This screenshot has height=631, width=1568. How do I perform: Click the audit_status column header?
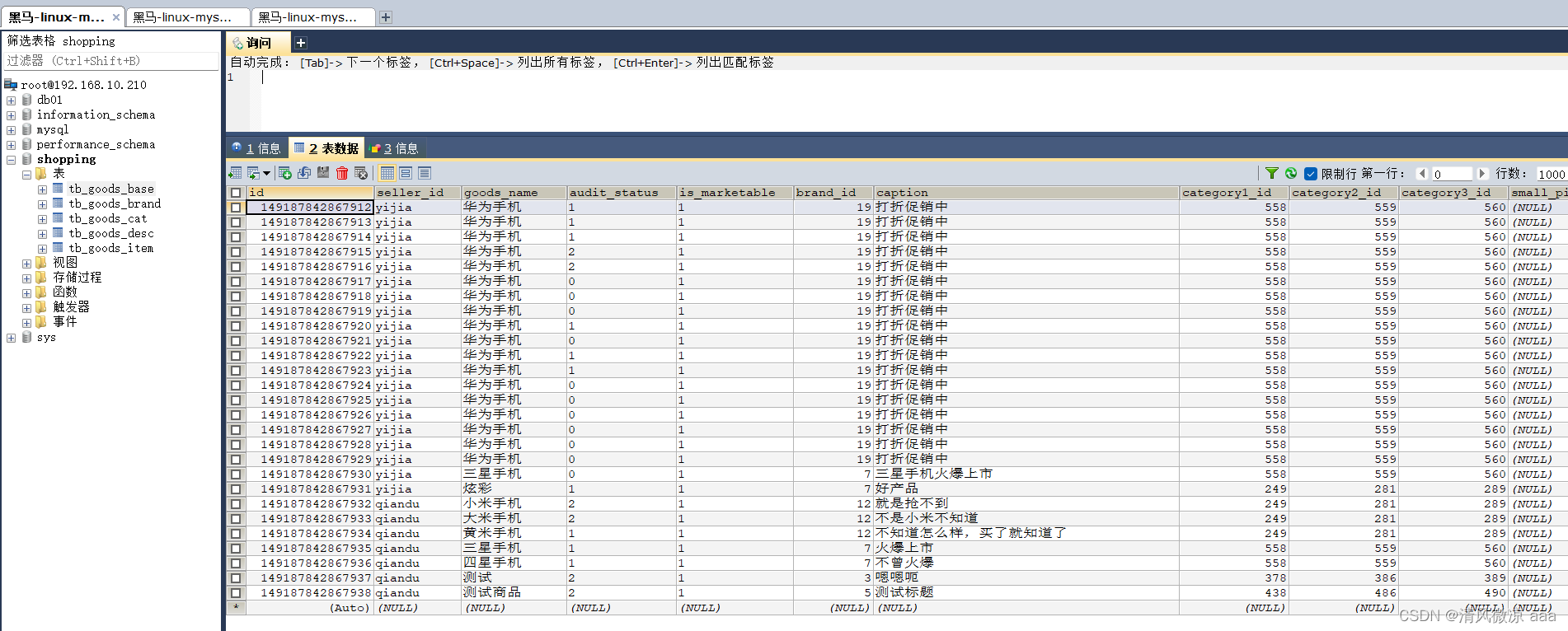tap(622, 193)
